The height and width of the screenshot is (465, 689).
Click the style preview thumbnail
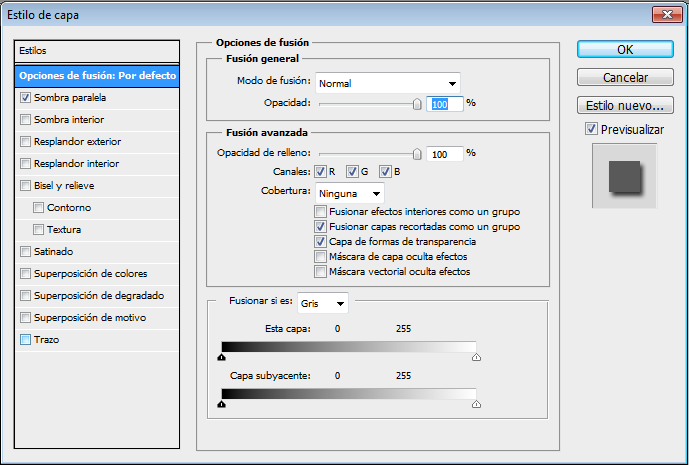624,176
